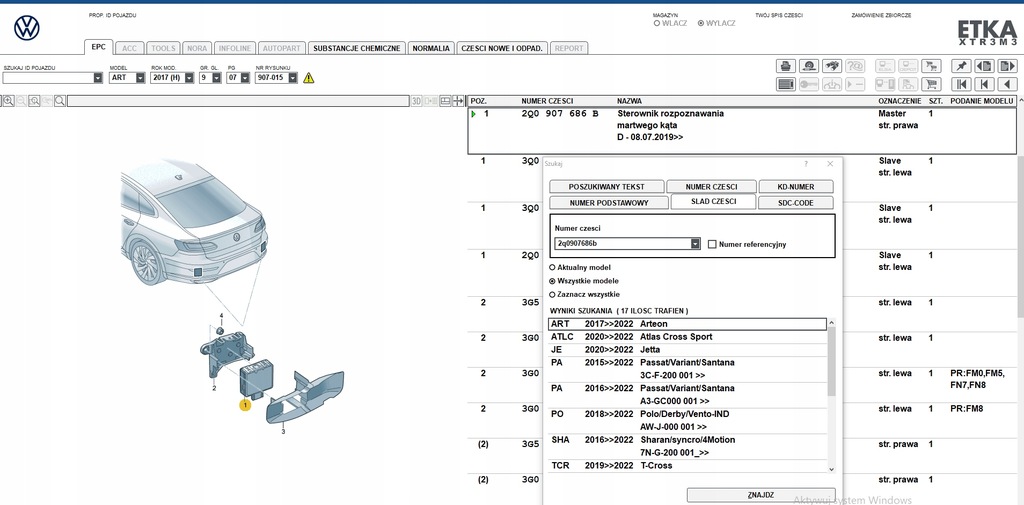Open the shopping cart icon
Image resolution: width=1024 pixels, height=505 pixels.
click(931, 84)
